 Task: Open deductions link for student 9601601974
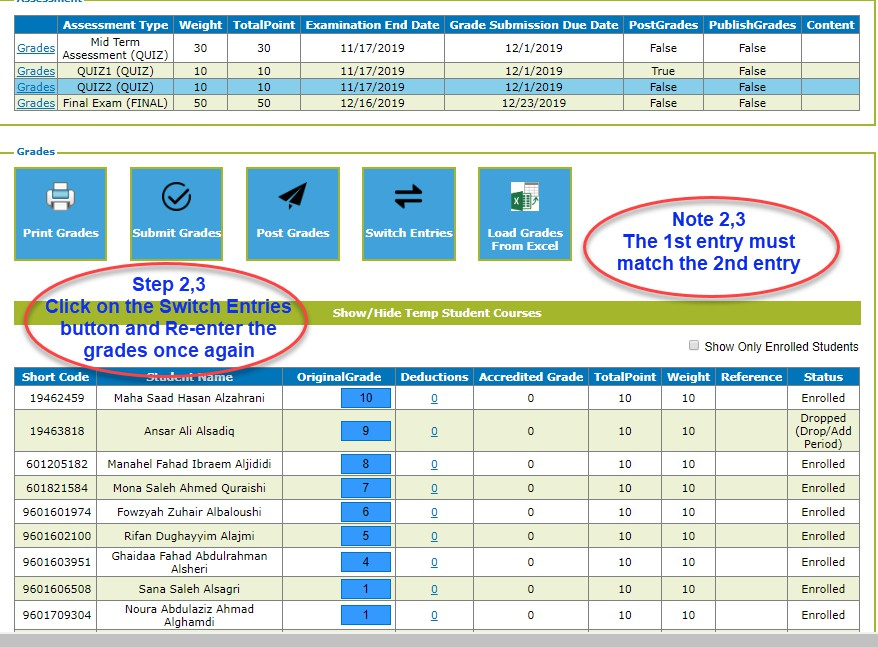tap(434, 513)
